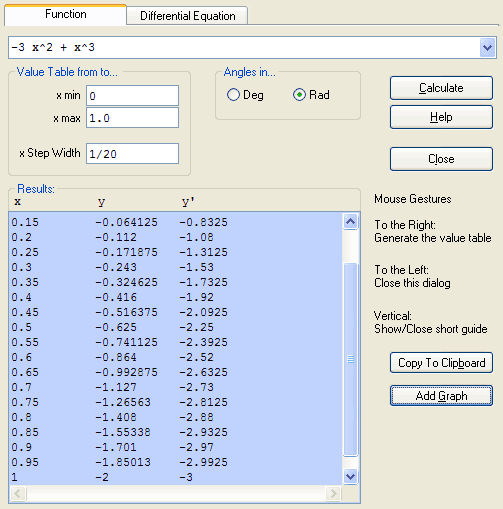Click the horizontal scroll left arrow
The image size is (503, 509).
pos(18,493)
